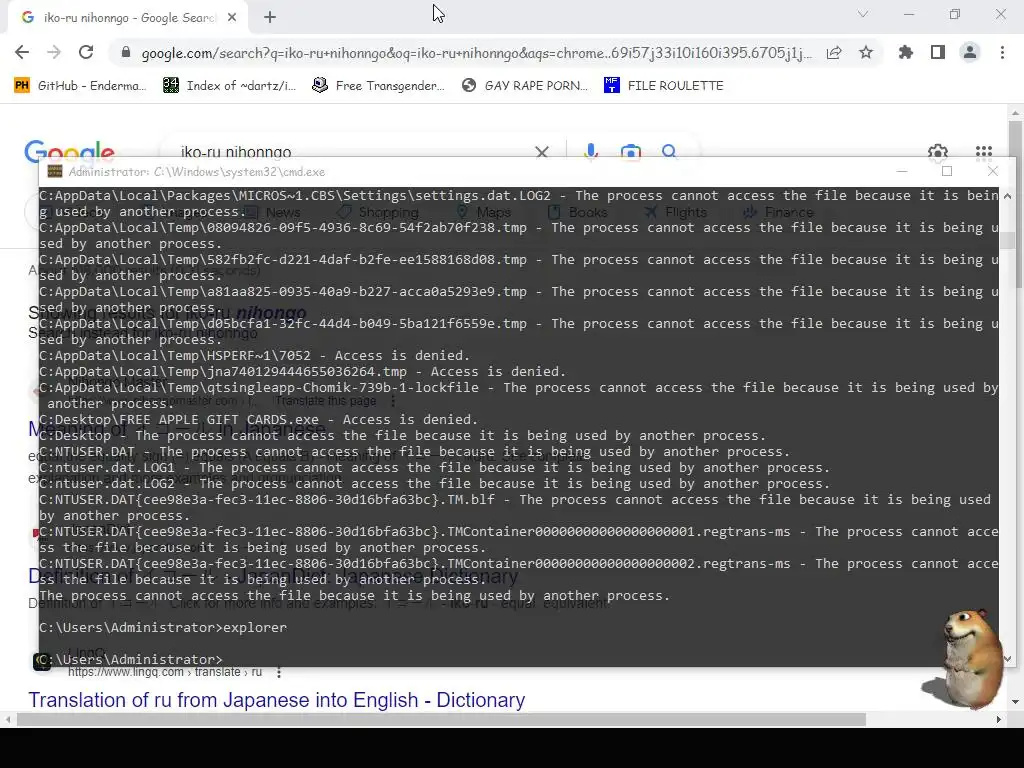Click the qtsingleapp-Chomik lockfile line
Image resolution: width=1024 pixels, height=768 pixels.
coord(519,395)
